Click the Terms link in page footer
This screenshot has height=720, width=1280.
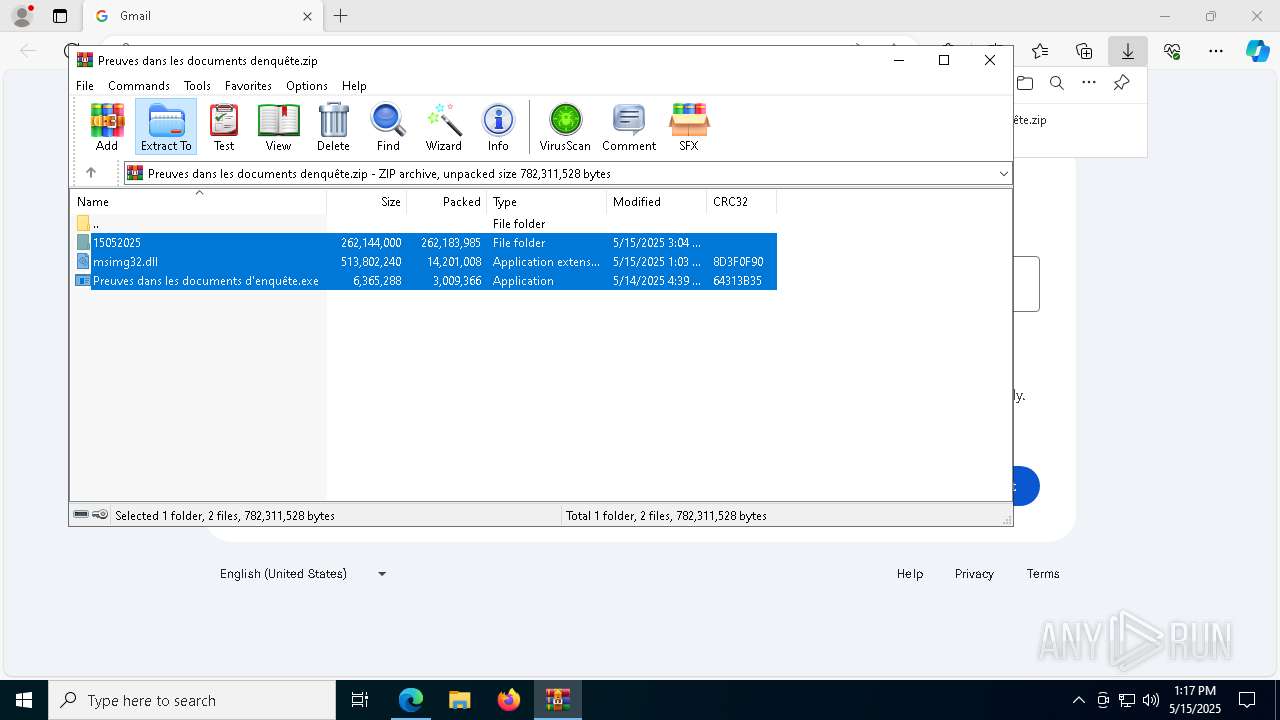[1043, 574]
